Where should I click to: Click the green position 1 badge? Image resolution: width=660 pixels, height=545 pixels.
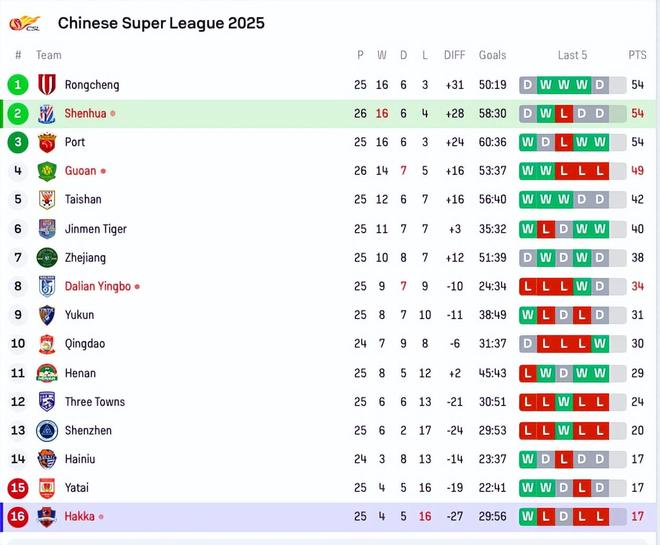[18, 85]
